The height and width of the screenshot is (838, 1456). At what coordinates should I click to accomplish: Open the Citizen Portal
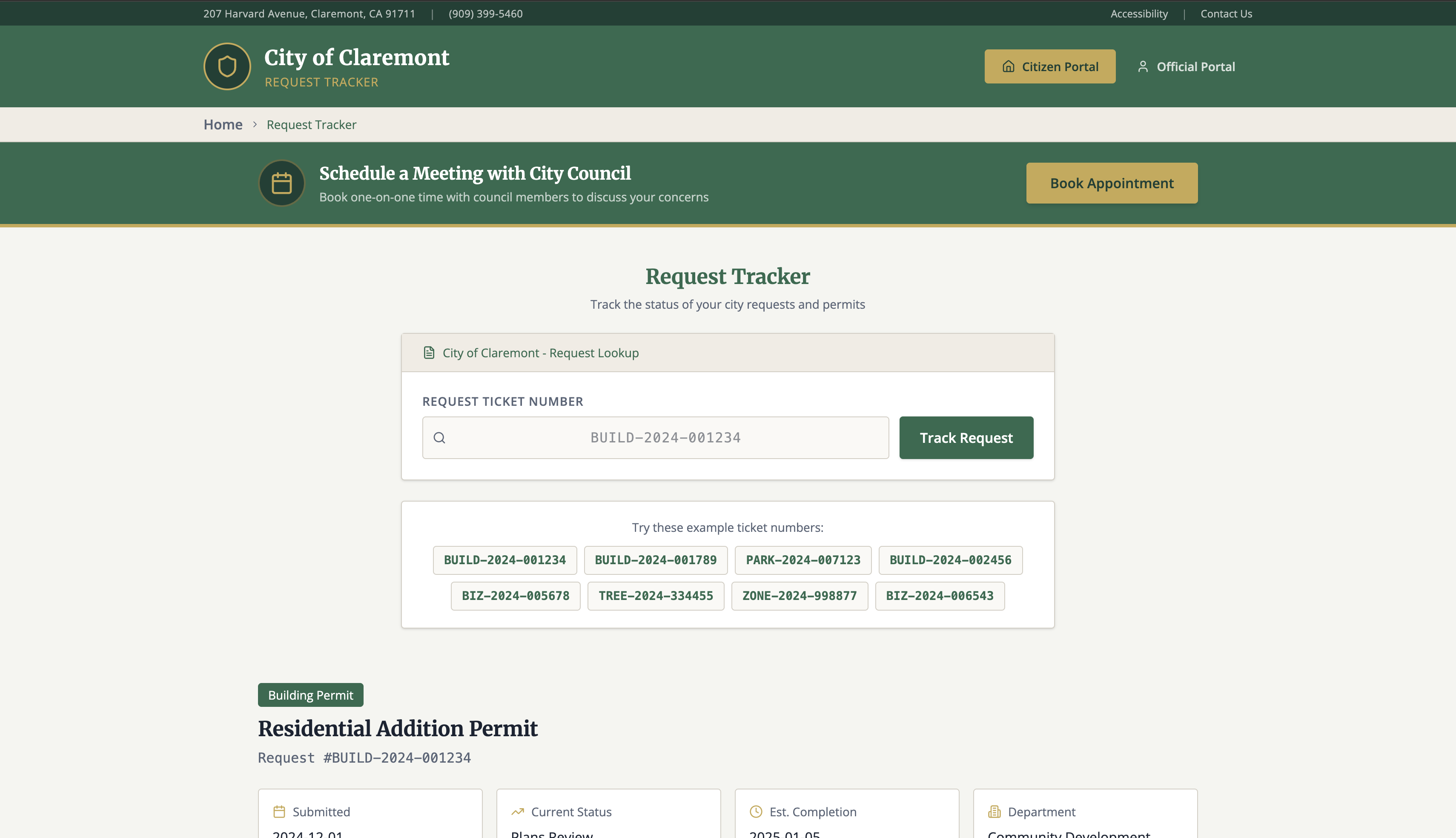[x=1049, y=66]
